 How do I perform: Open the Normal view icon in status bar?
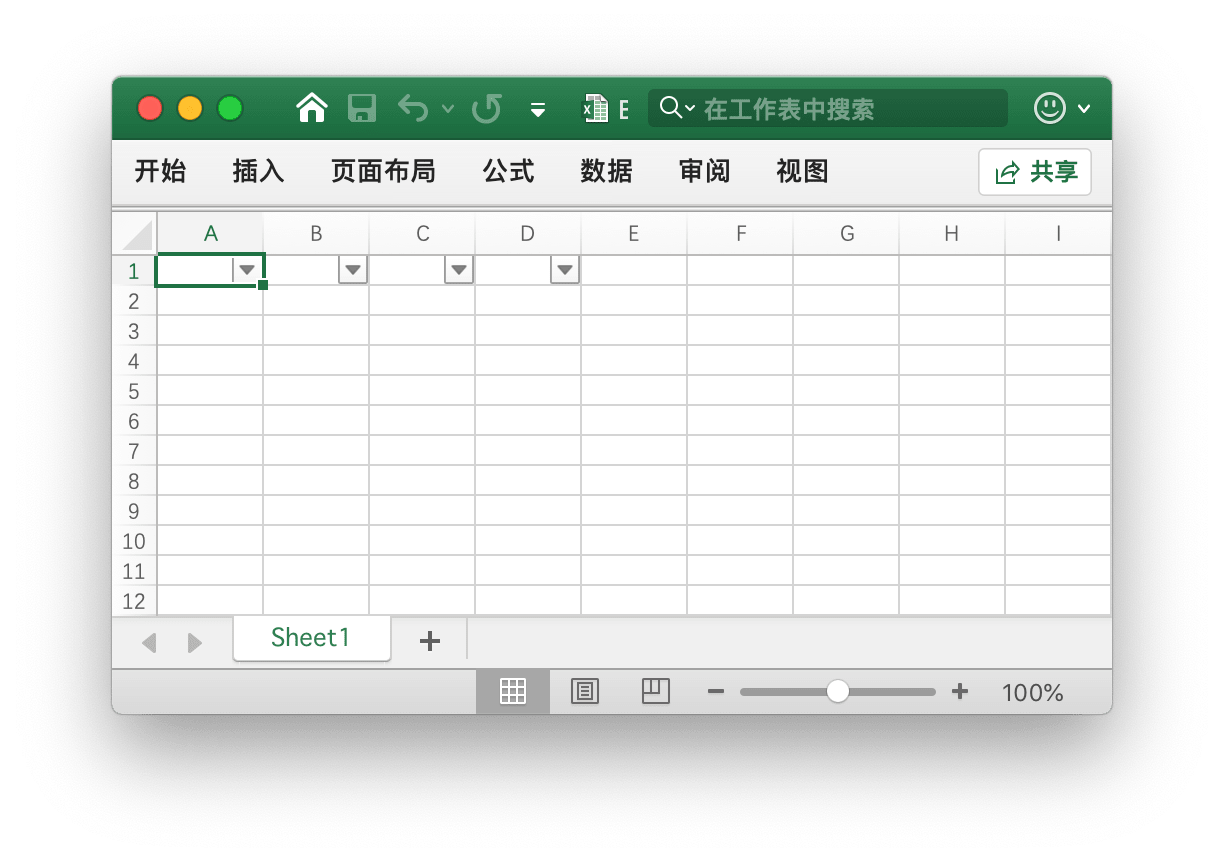coord(512,691)
